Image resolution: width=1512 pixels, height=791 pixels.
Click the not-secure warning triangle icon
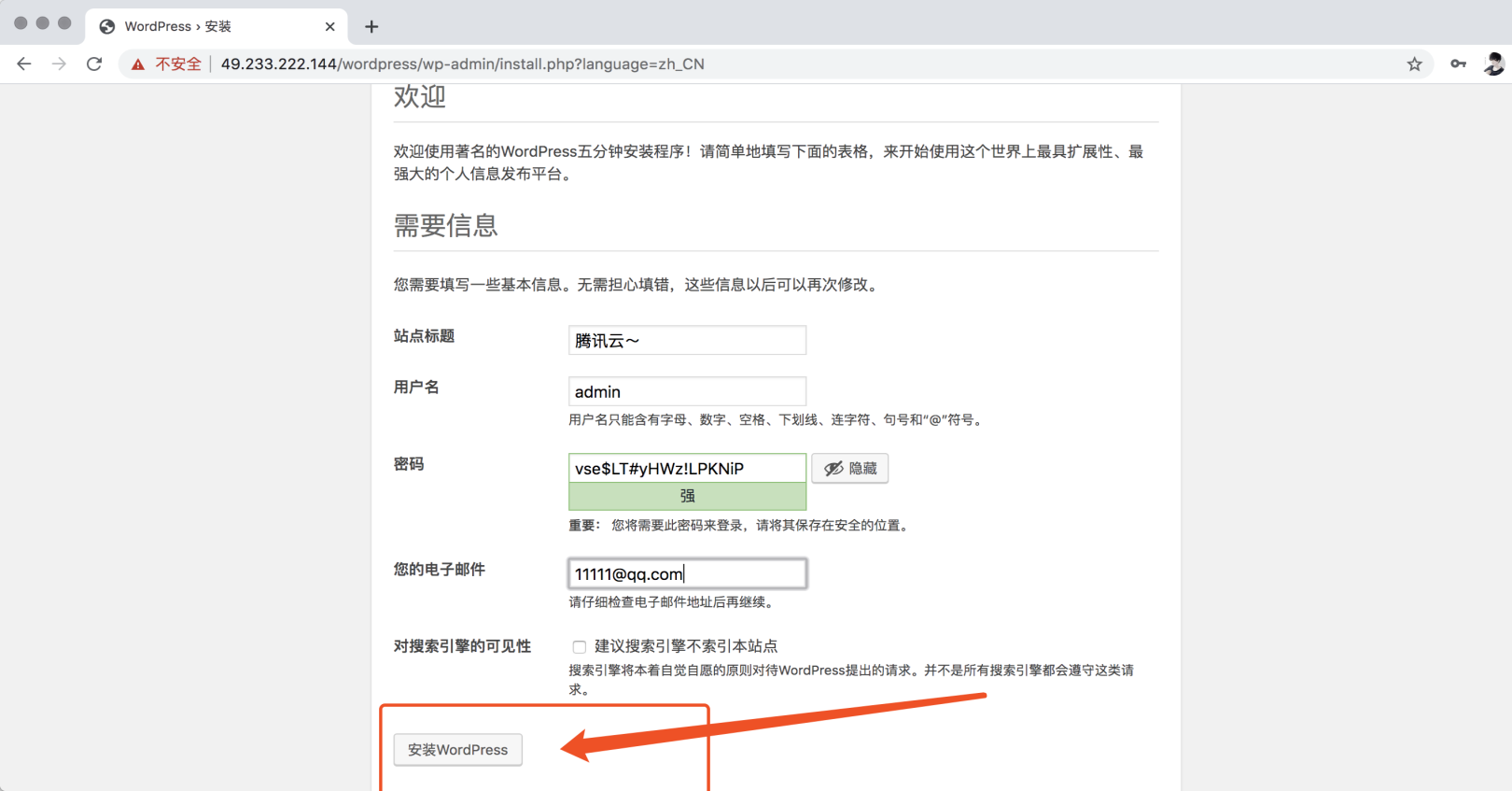tap(138, 64)
